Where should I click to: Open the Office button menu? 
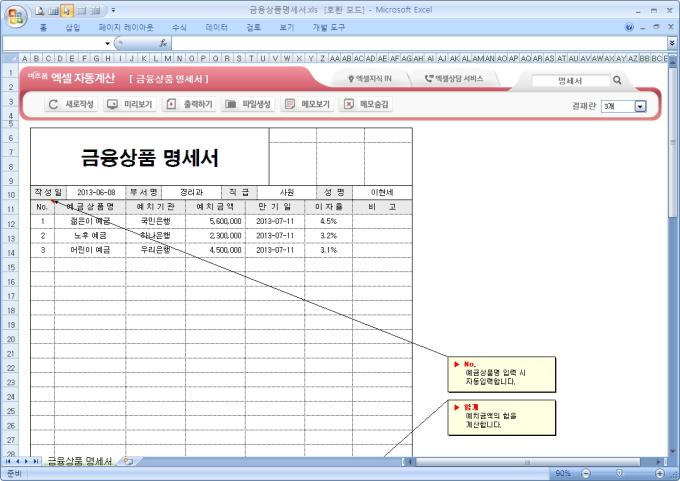(16, 16)
